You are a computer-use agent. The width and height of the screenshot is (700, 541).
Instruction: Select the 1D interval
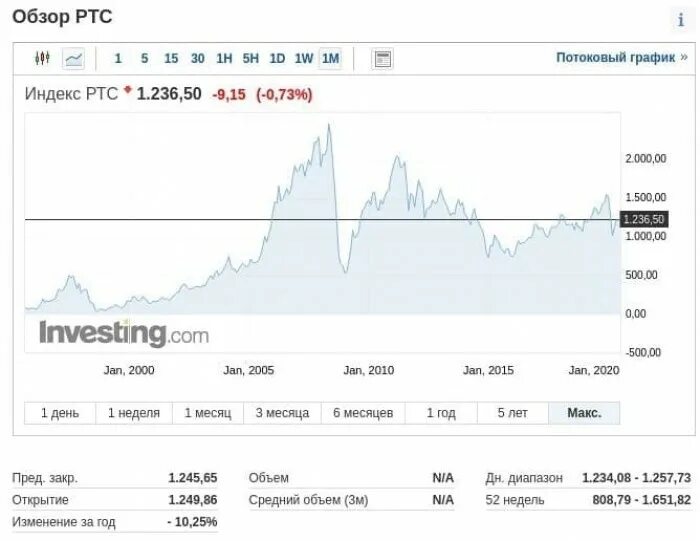click(x=277, y=58)
